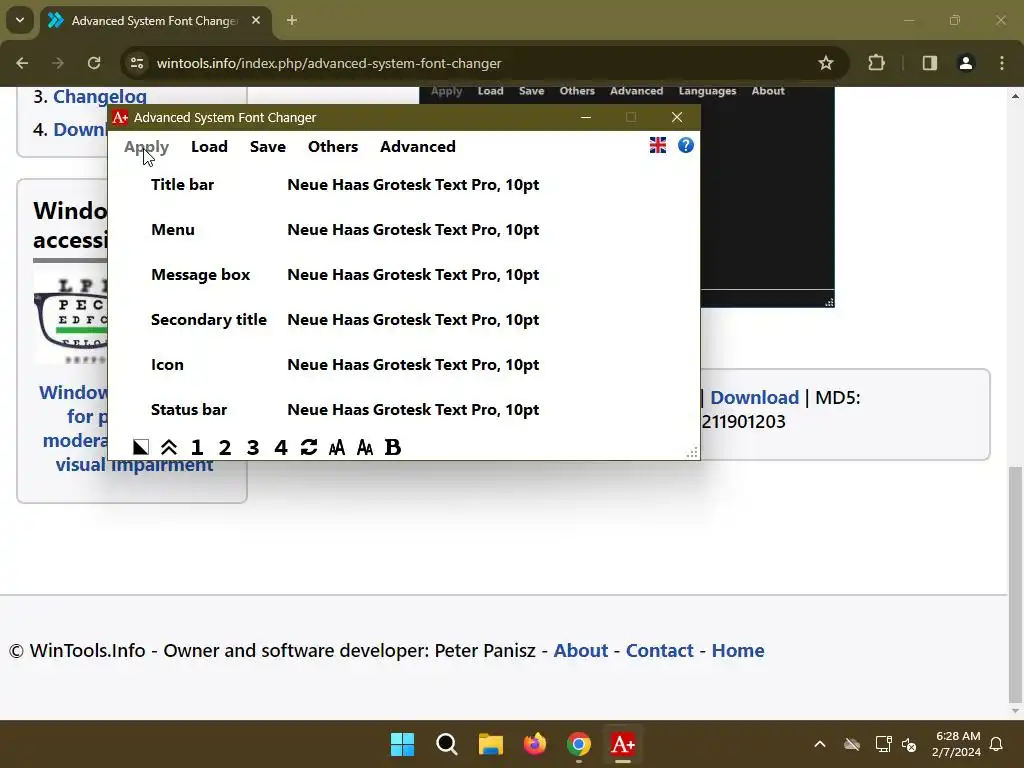Open the Changelog link on webpage
Viewport: 1024px width, 768px height.
[100, 97]
